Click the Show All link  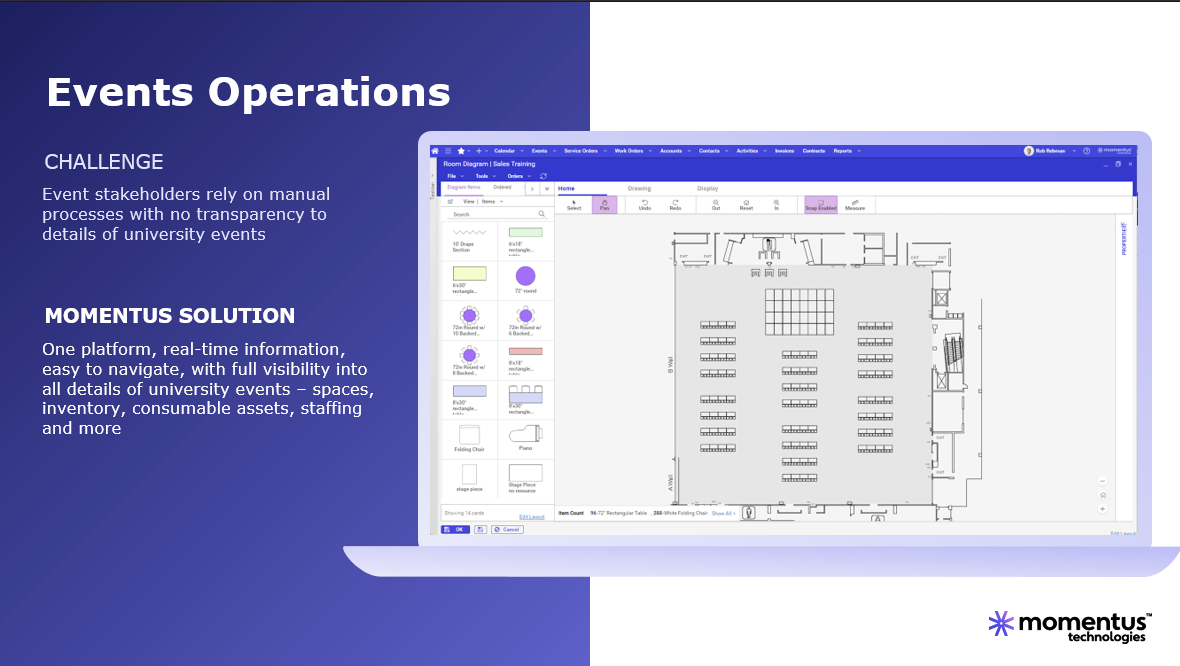click(723, 513)
